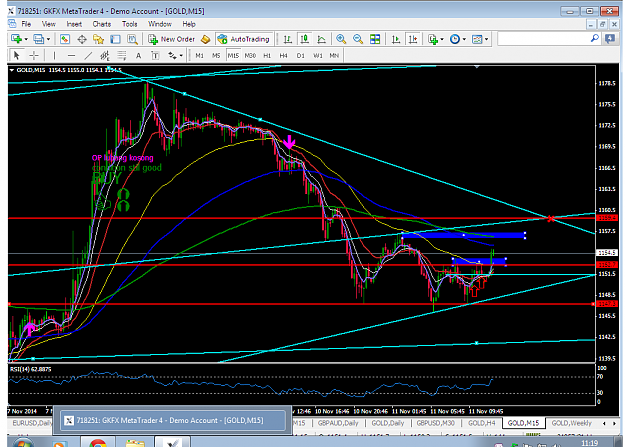Select the text label T tool

155,55
